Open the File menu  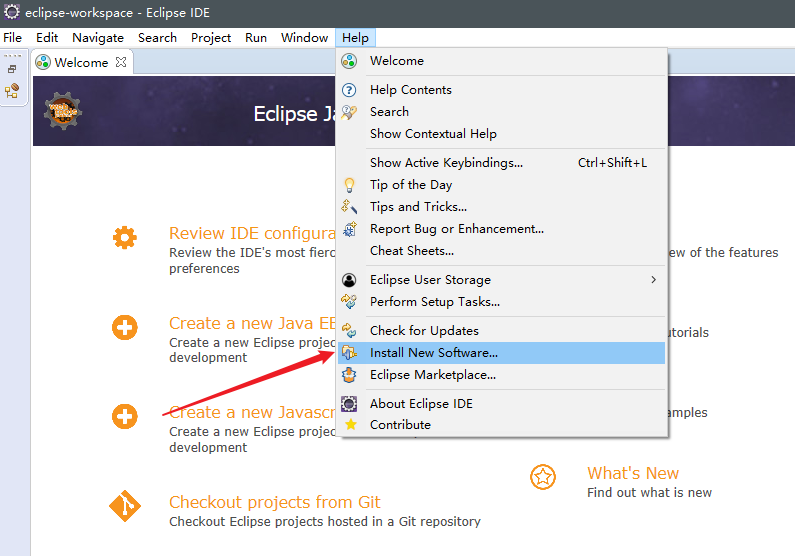[12, 38]
